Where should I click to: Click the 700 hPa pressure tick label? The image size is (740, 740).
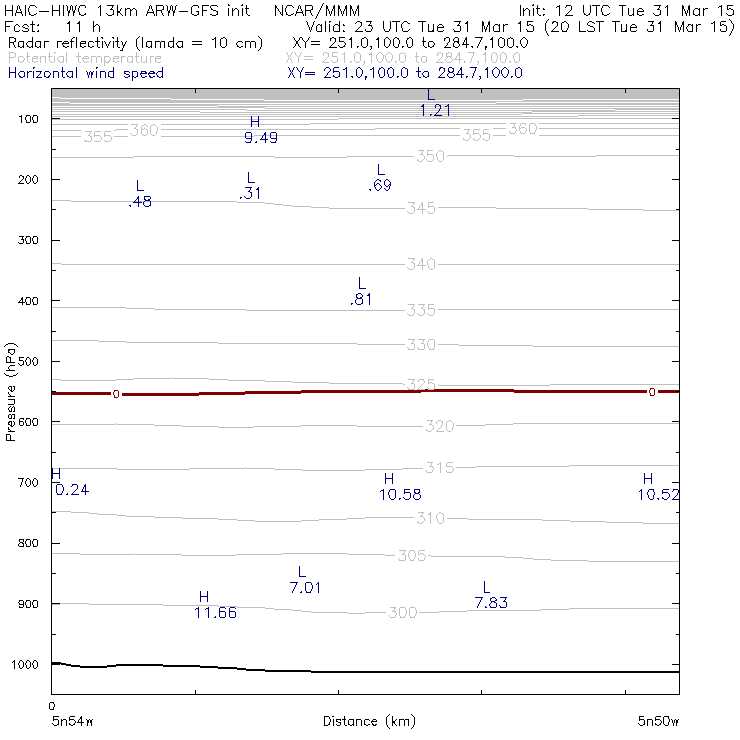coord(28,482)
